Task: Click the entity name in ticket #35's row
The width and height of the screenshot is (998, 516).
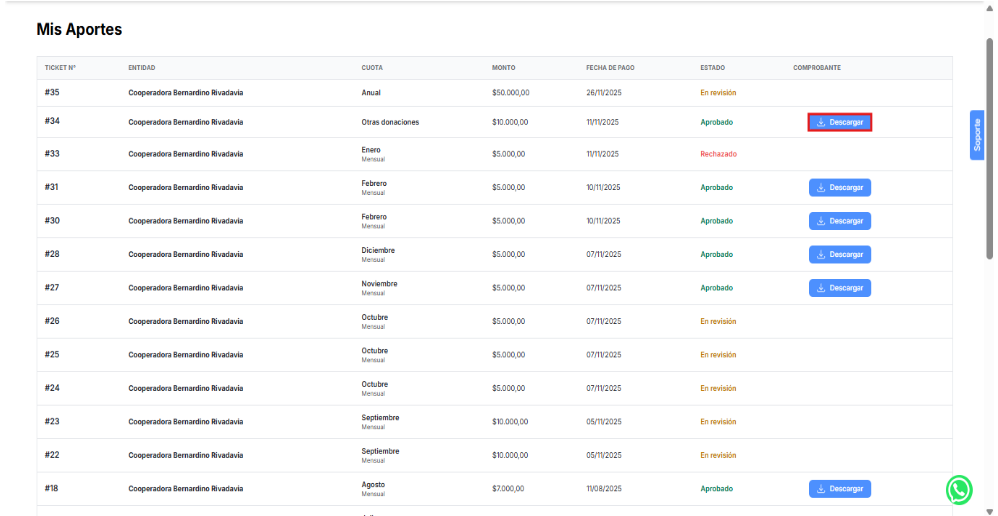Action: [185, 93]
